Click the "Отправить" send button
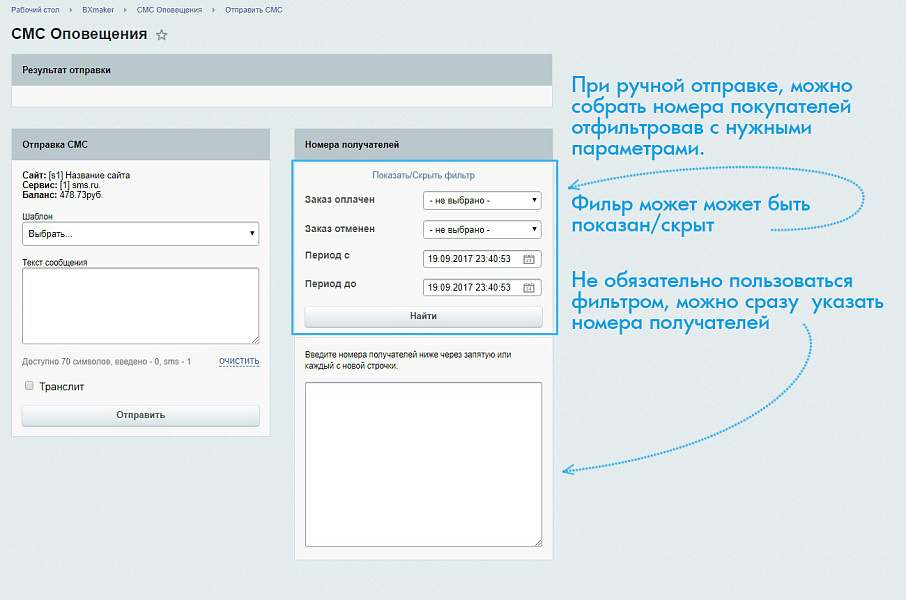This screenshot has width=906, height=600. (140, 414)
